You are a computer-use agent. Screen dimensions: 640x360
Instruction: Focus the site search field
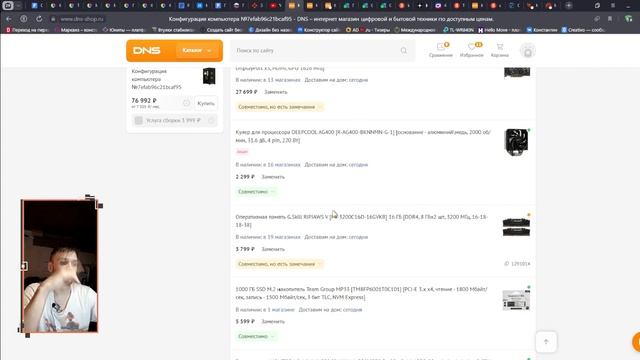pos(316,51)
